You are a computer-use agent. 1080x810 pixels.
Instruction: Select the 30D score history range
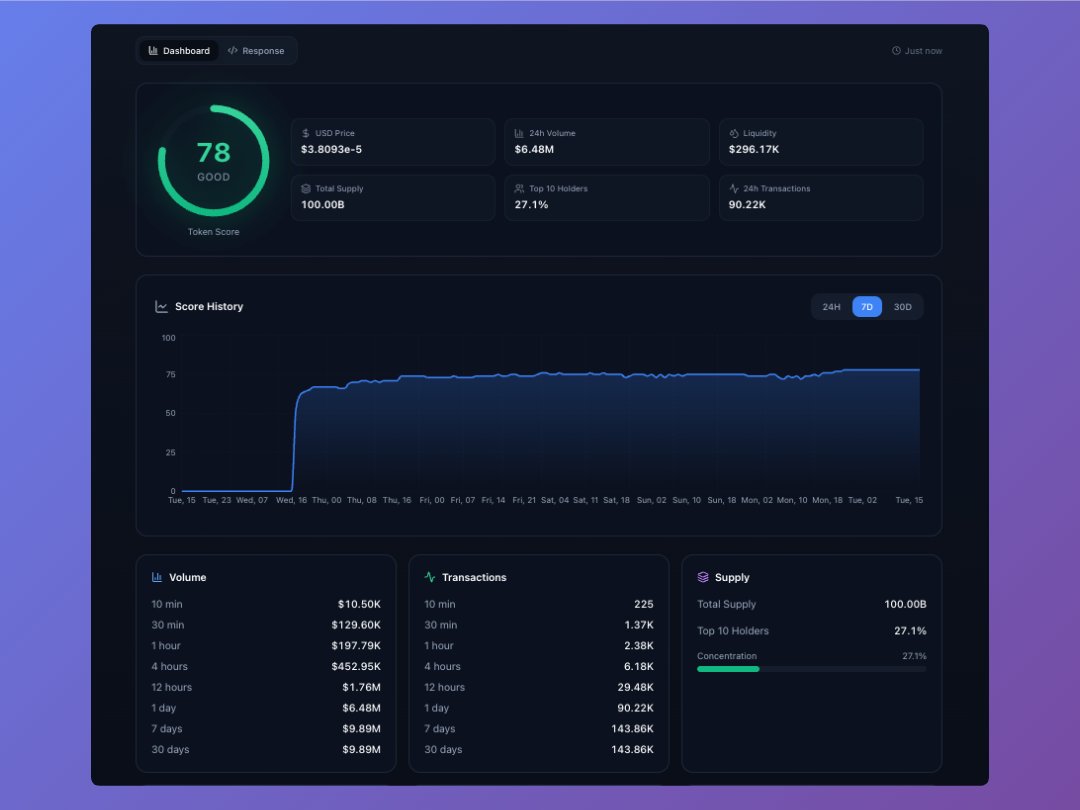[902, 307]
